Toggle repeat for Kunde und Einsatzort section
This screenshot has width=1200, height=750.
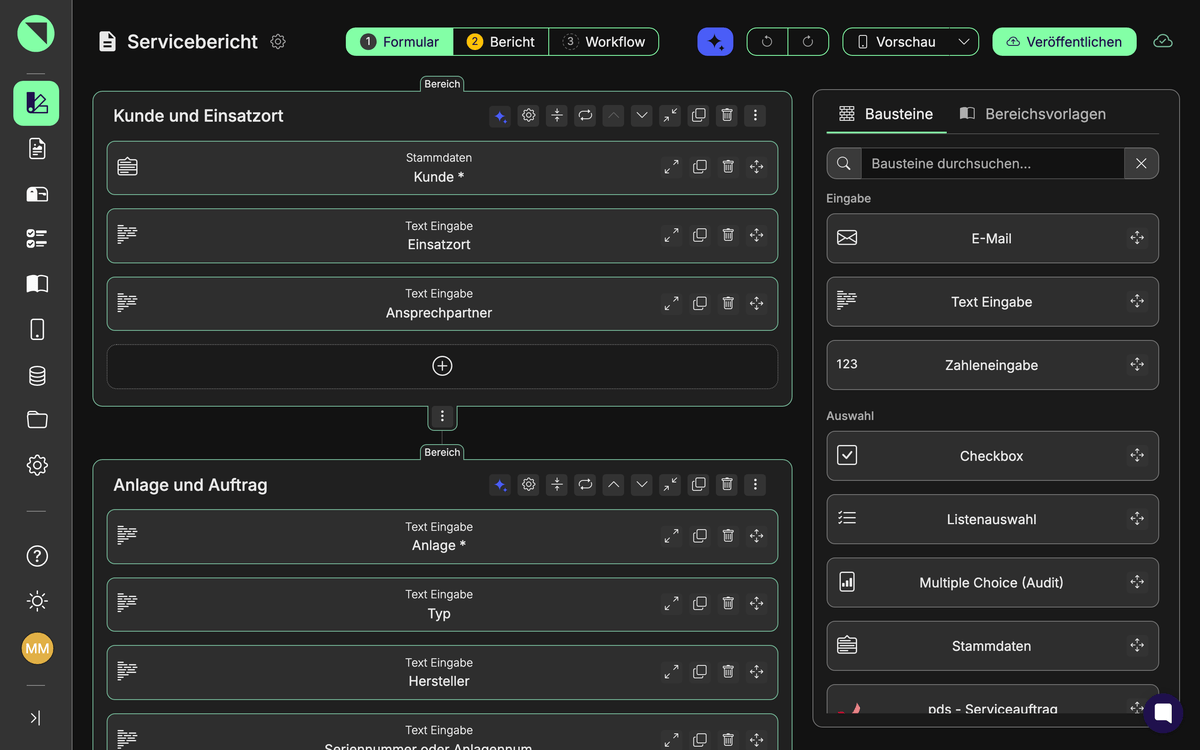(585, 116)
